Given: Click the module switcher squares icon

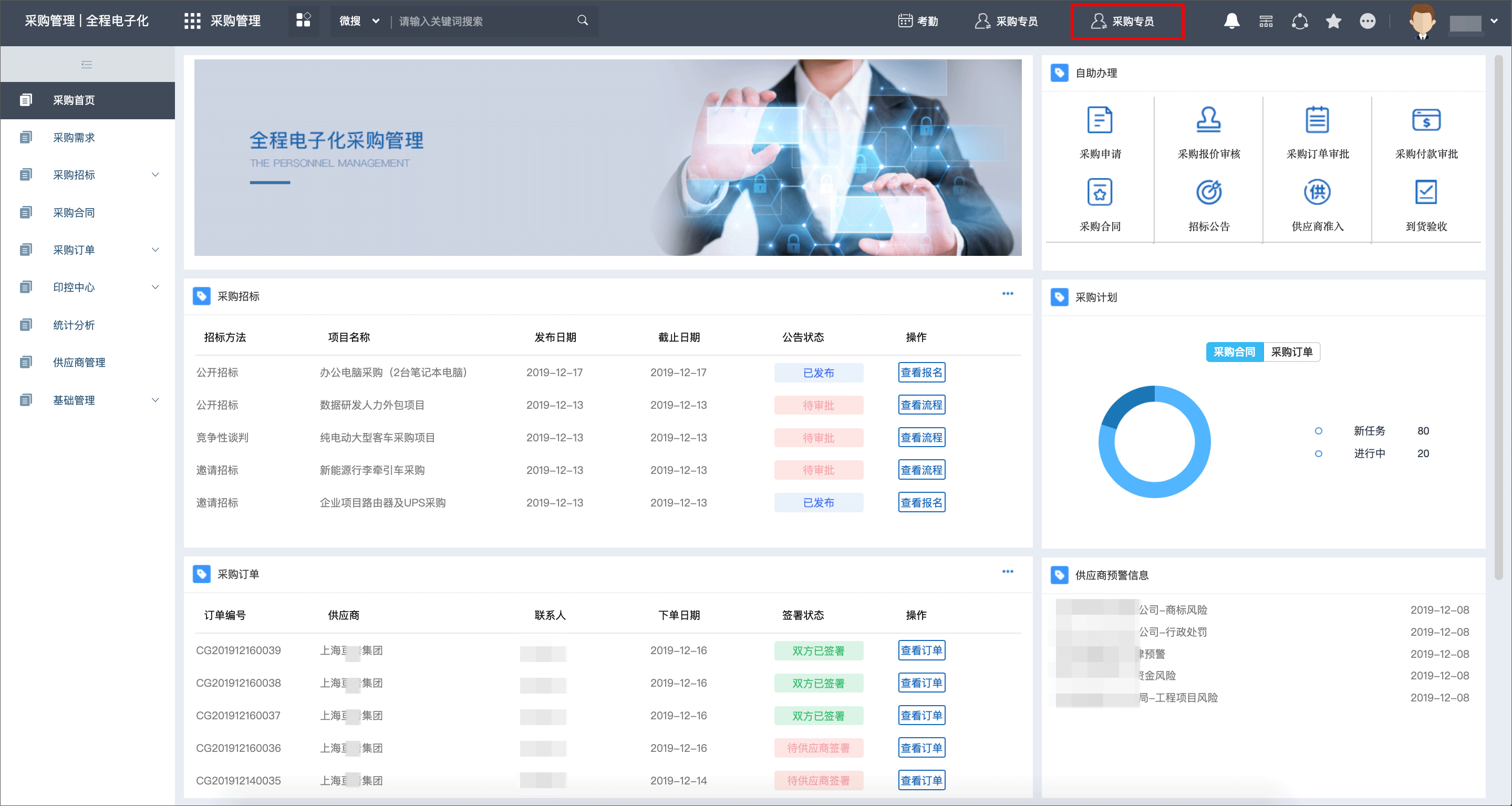Looking at the screenshot, I should 304,20.
